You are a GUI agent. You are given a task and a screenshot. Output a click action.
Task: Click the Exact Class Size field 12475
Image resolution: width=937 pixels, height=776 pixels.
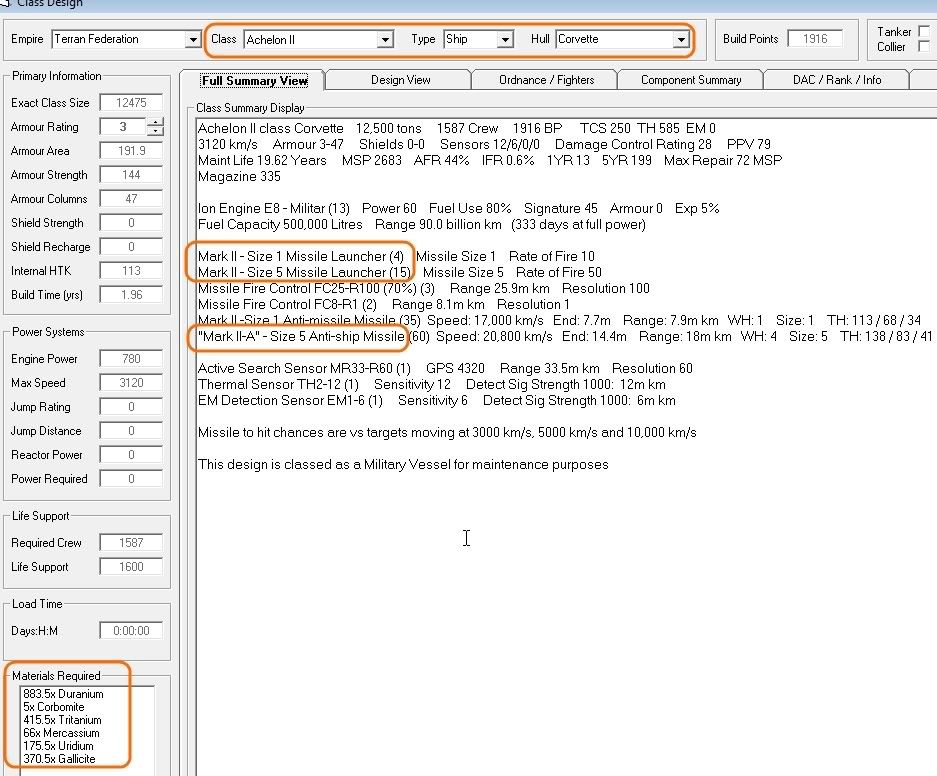click(x=131, y=103)
